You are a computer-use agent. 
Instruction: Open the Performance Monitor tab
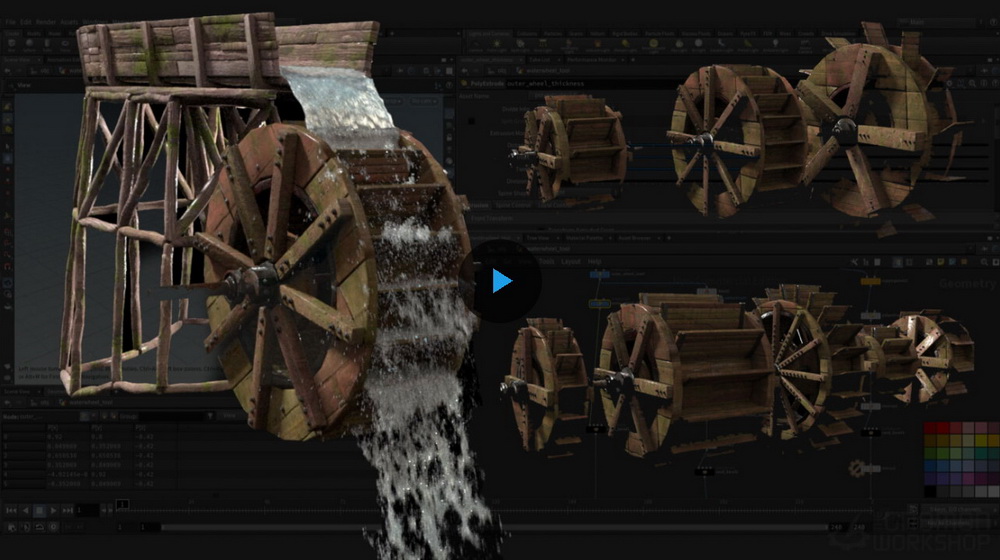[591, 60]
